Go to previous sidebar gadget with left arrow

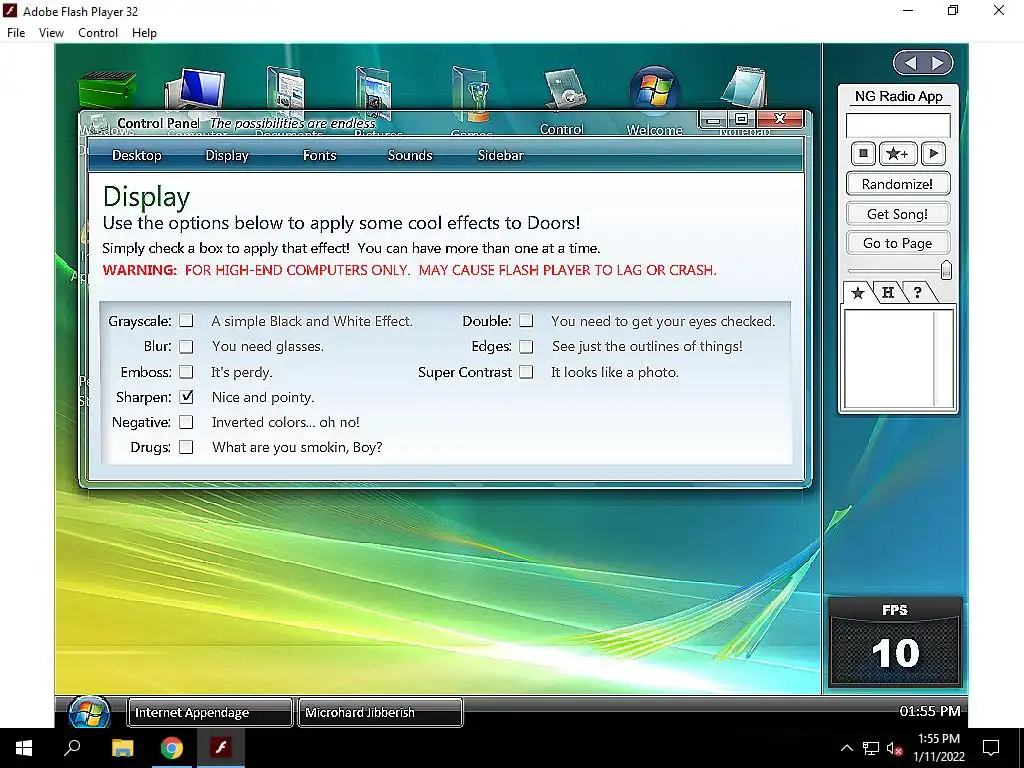click(x=910, y=63)
